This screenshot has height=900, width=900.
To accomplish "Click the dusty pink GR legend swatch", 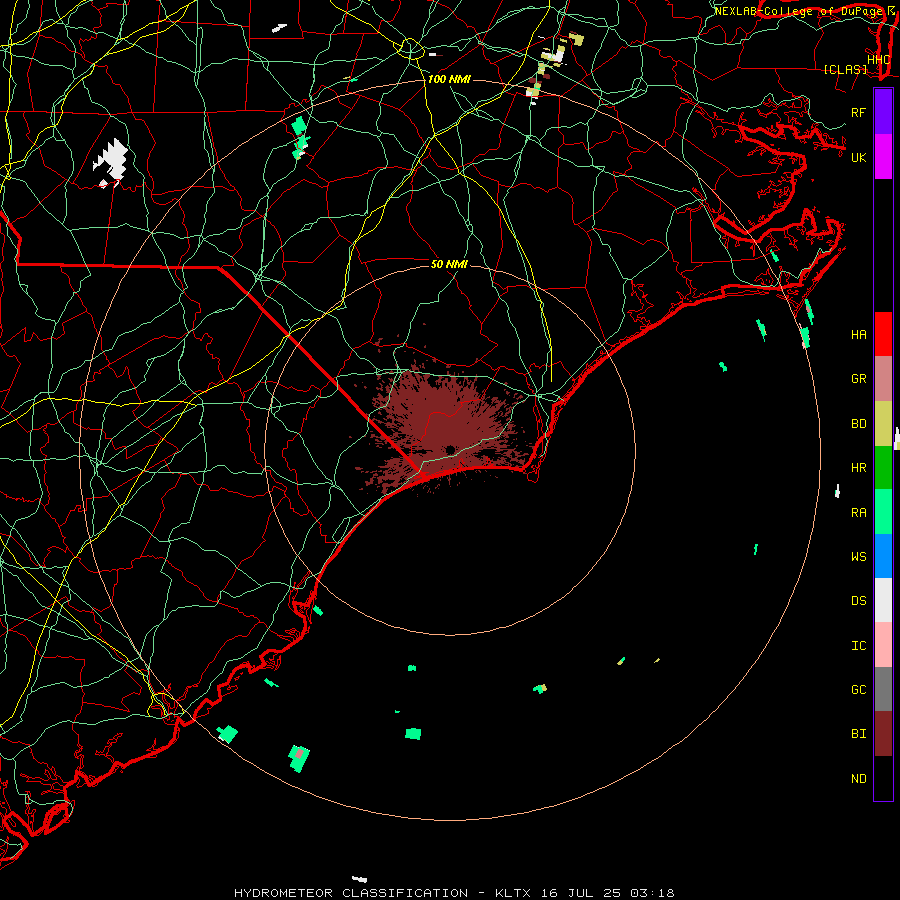I will point(883,379).
